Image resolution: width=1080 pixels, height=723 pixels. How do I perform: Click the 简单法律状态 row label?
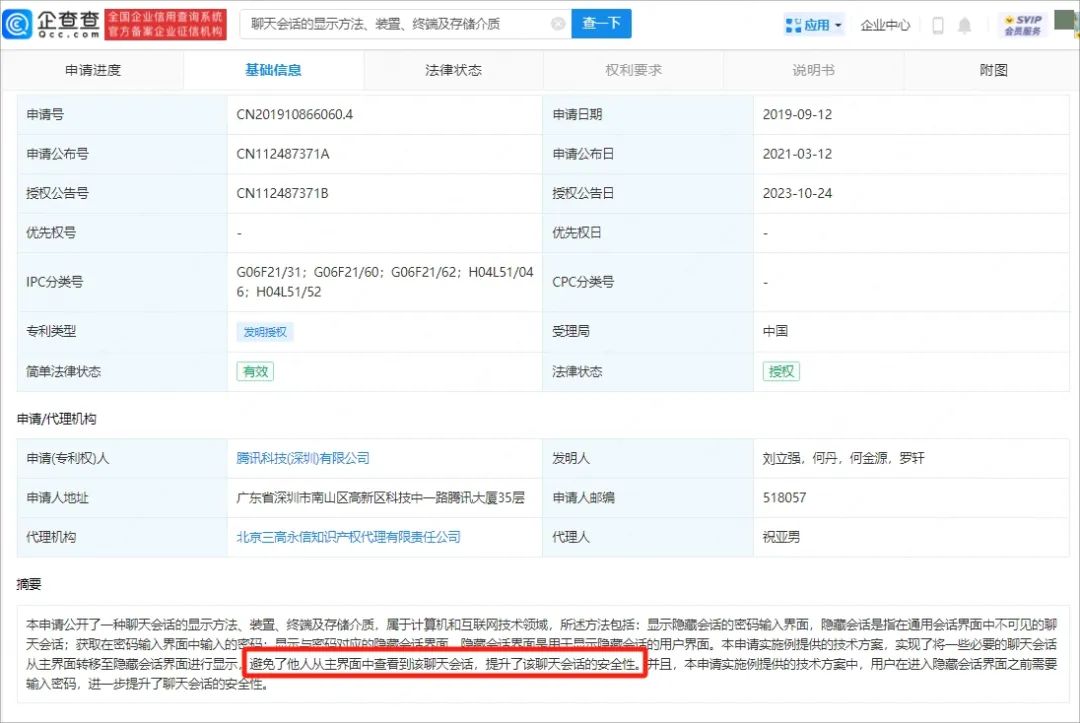[x=63, y=372]
